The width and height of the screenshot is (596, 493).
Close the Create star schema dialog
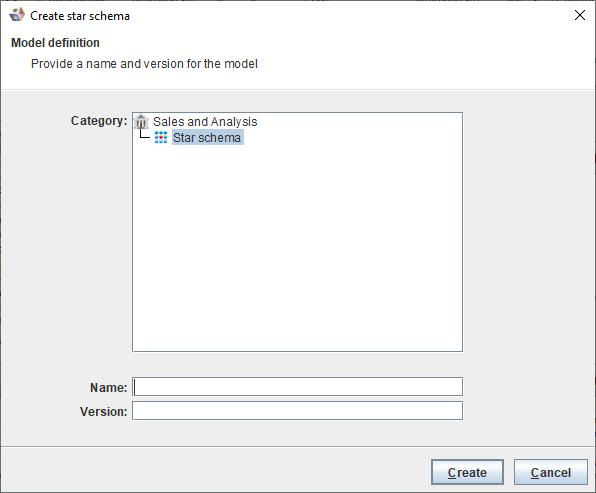tap(580, 15)
